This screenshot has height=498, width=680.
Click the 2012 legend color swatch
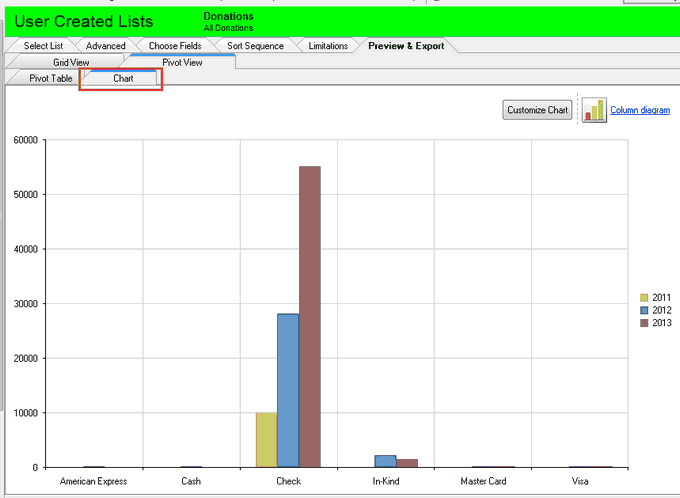[x=645, y=310]
